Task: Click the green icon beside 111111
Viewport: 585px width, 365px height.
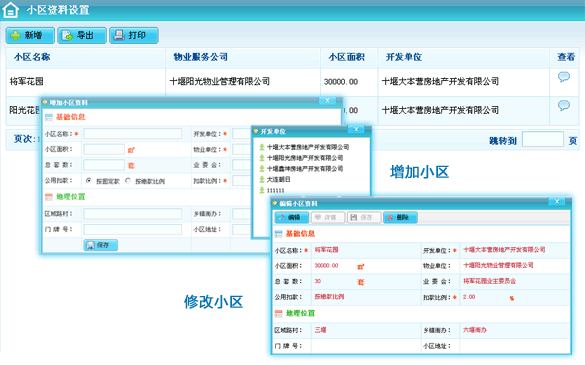Action: pyautogui.click(x=262, y=190)
